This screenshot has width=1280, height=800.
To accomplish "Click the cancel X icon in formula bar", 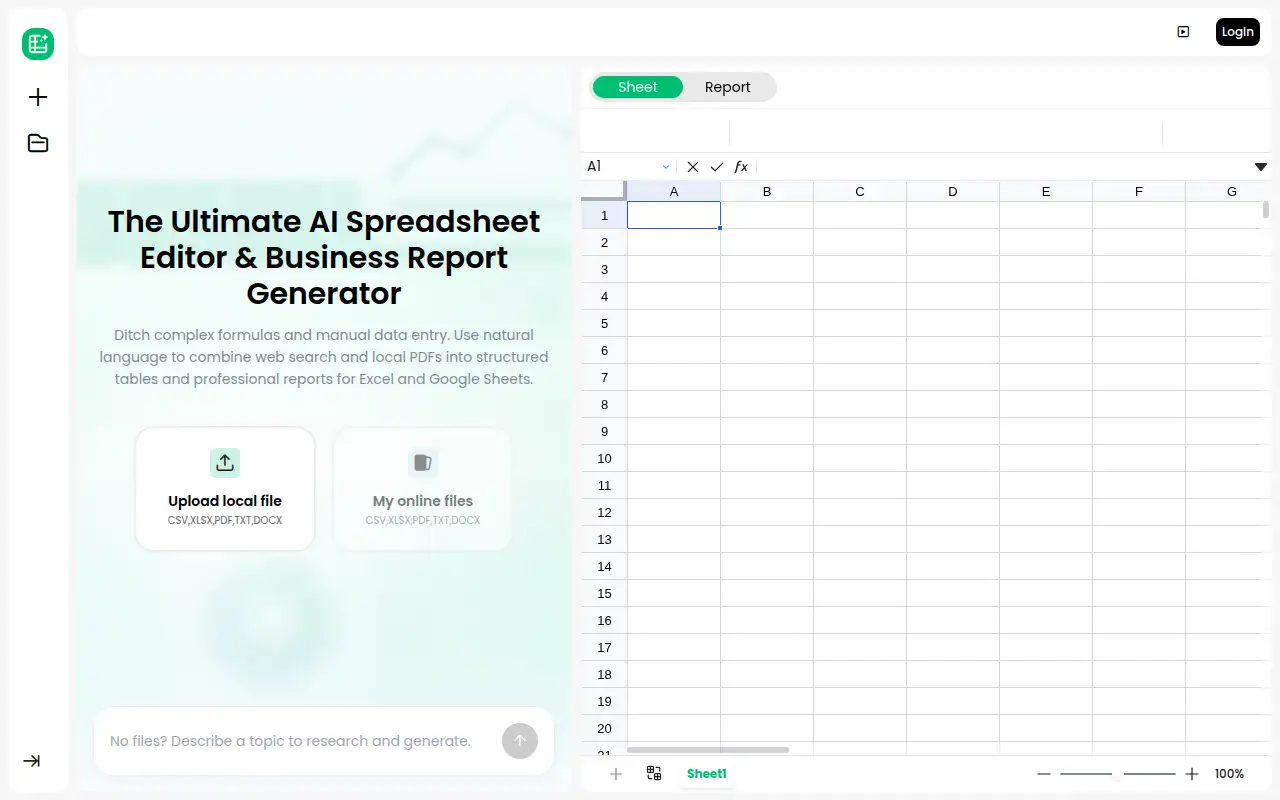I will [693, 167].
